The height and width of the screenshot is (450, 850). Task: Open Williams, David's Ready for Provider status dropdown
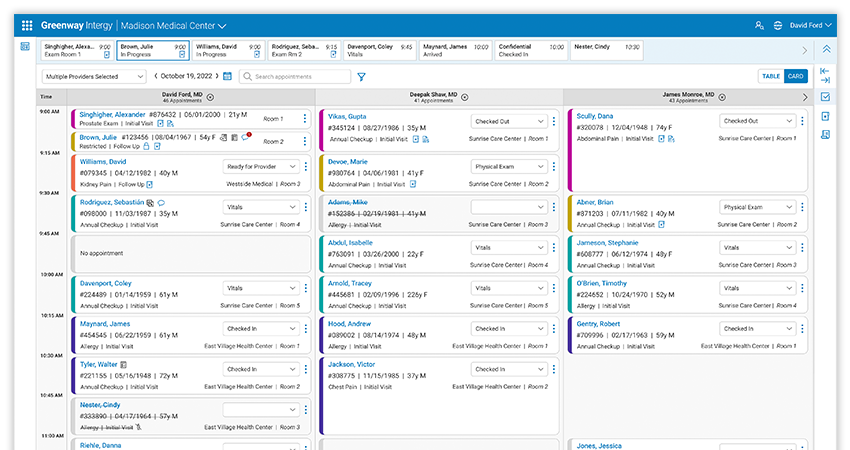(260, 167)
